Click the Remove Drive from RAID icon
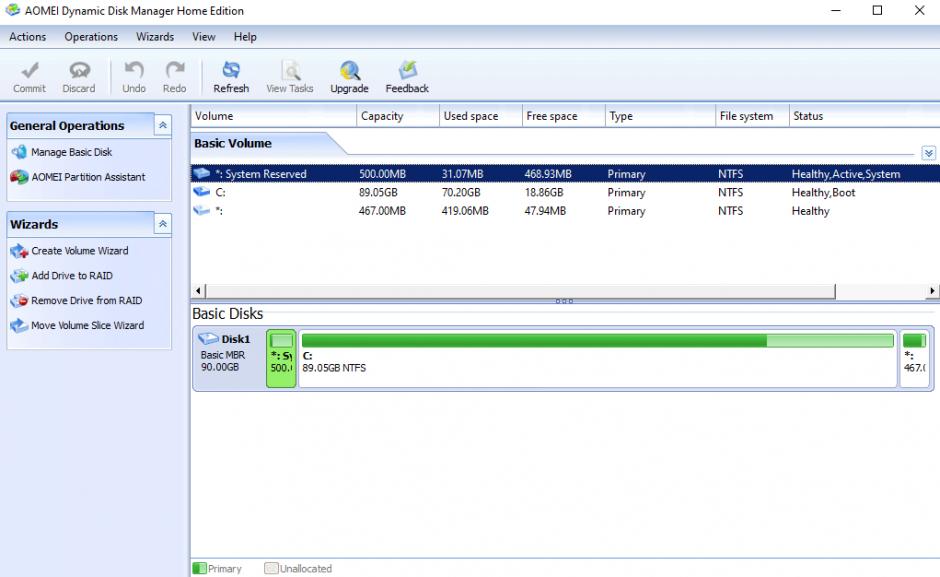Viewport: 940px width, 577px height. click(x=19, y=300)
